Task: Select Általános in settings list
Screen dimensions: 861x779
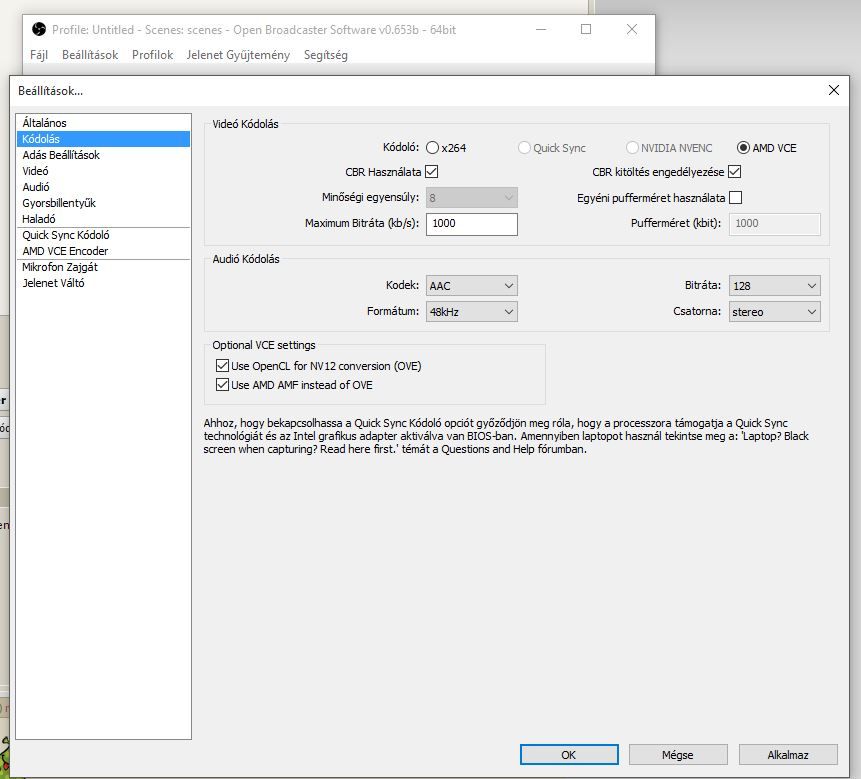Action: click(x=103, y=123)
